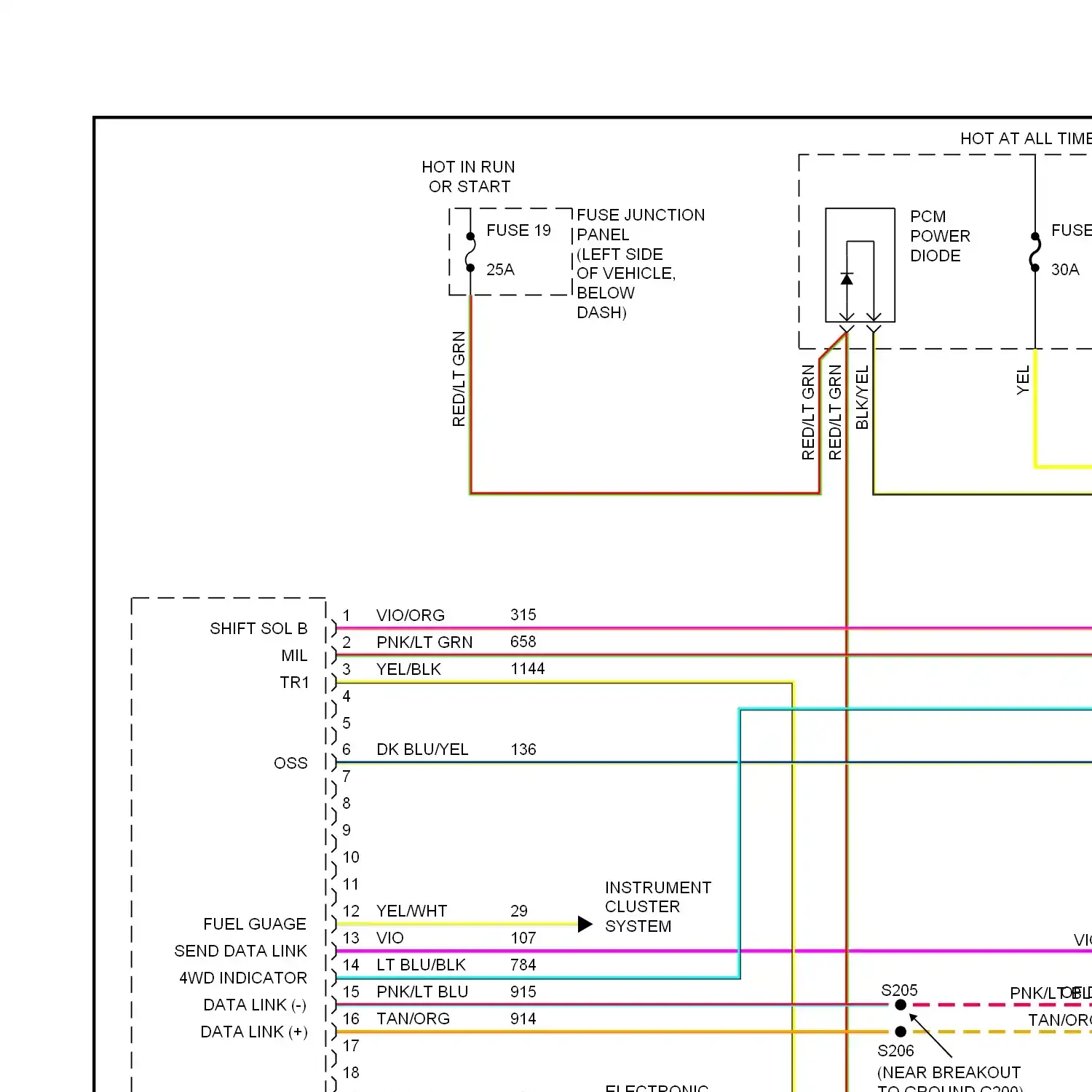
Task: Click the TR1 signal name
Action: coord(294,682)
